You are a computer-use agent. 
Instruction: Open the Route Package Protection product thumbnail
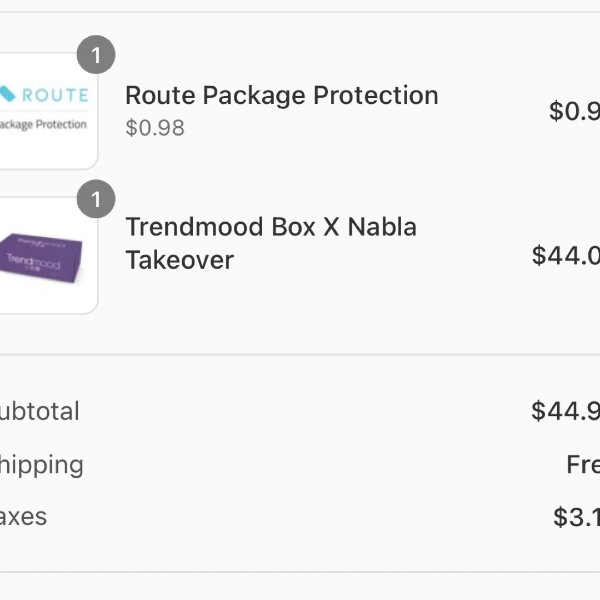pyautogui.click(x=48, y=111)
